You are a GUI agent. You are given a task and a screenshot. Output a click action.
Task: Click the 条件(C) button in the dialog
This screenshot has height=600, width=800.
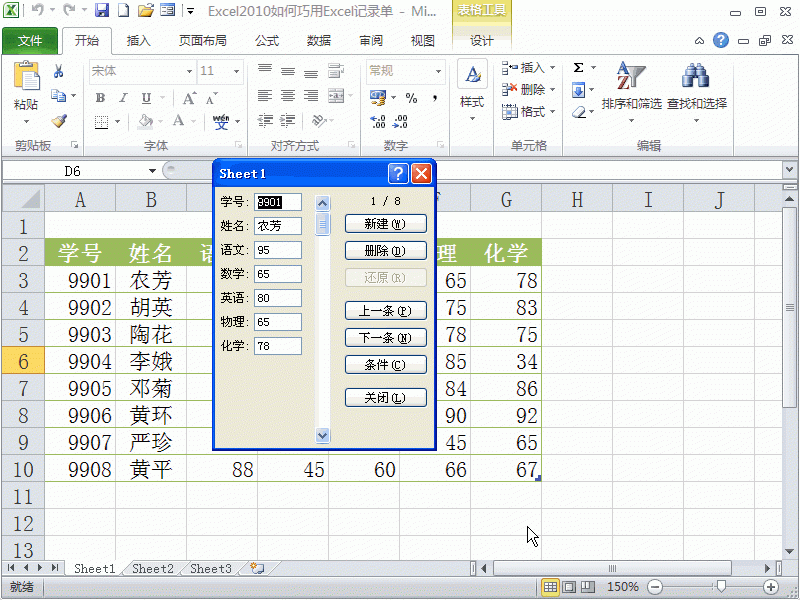[386, 364]
